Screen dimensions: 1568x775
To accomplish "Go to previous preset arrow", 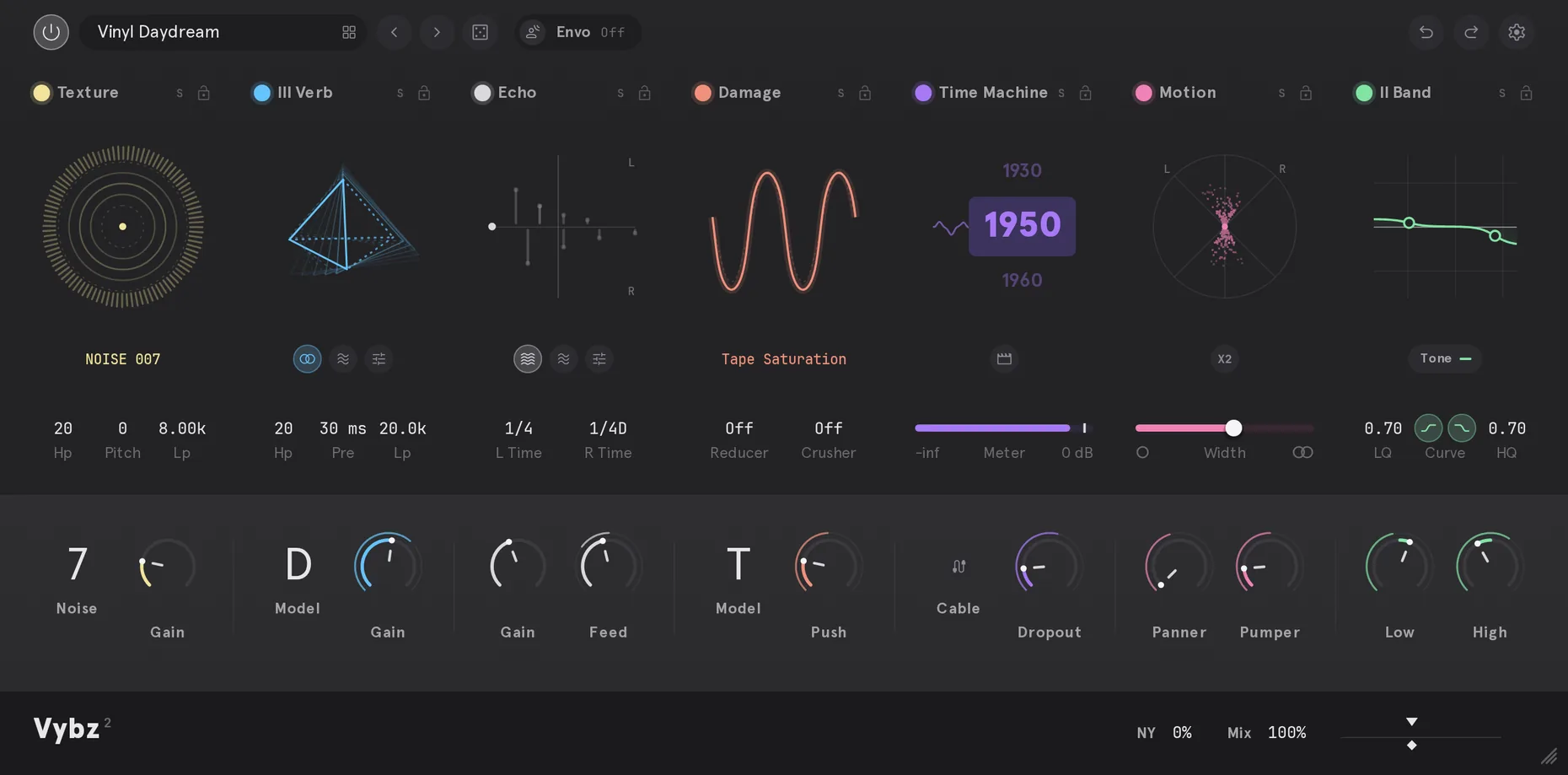I will click(394, 32).
